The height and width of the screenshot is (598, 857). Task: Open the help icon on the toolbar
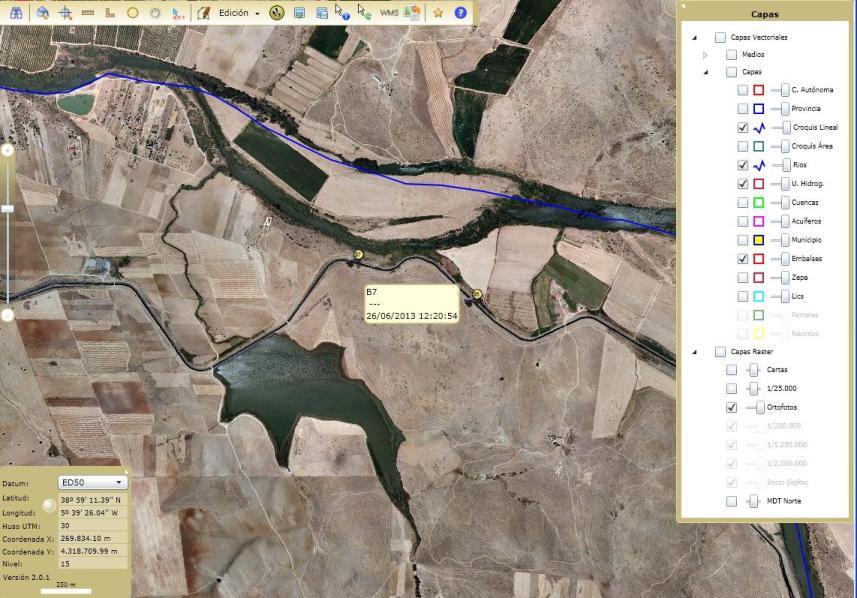460,13
